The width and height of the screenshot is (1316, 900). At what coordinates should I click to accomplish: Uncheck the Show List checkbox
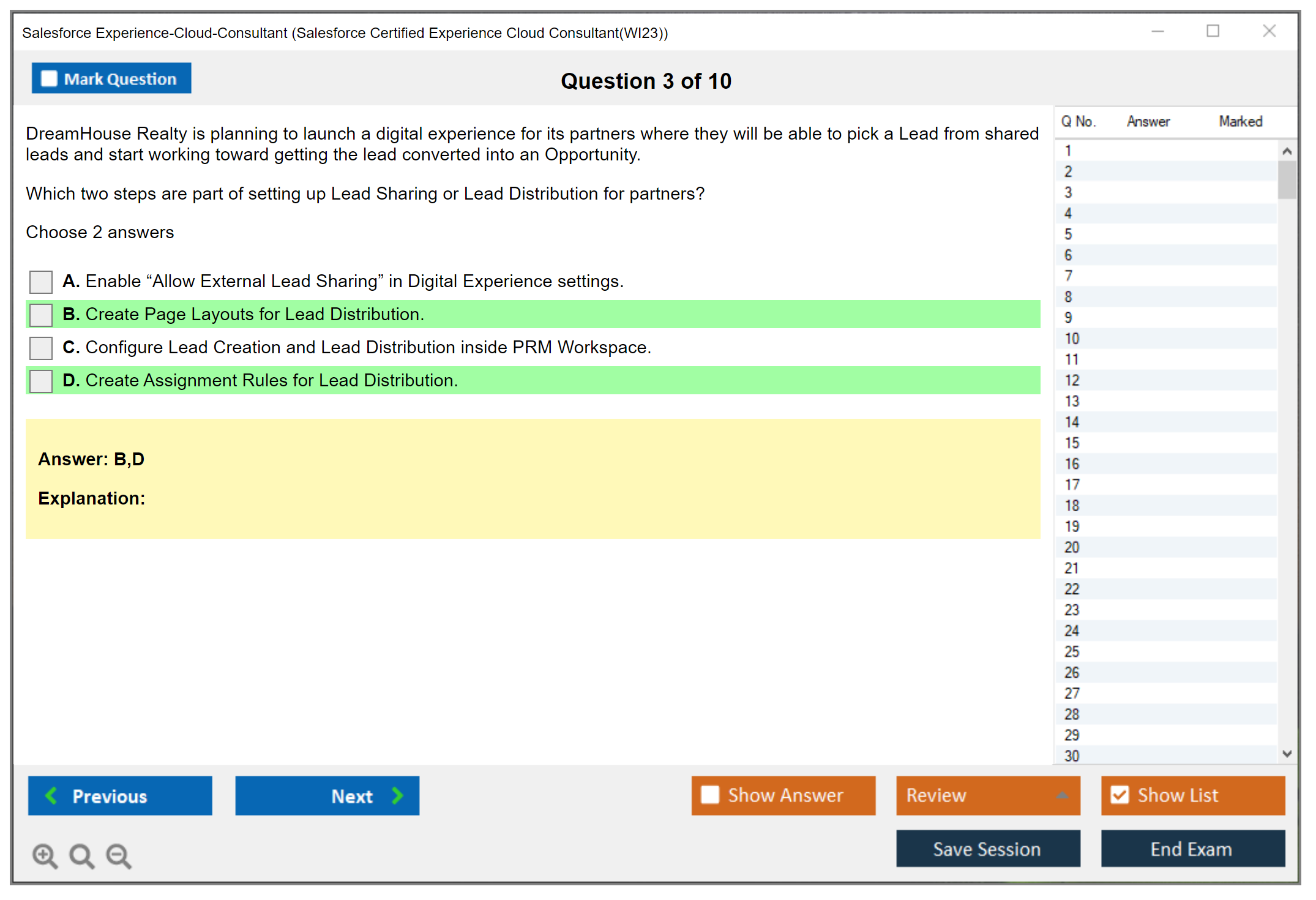(1120, 795)
